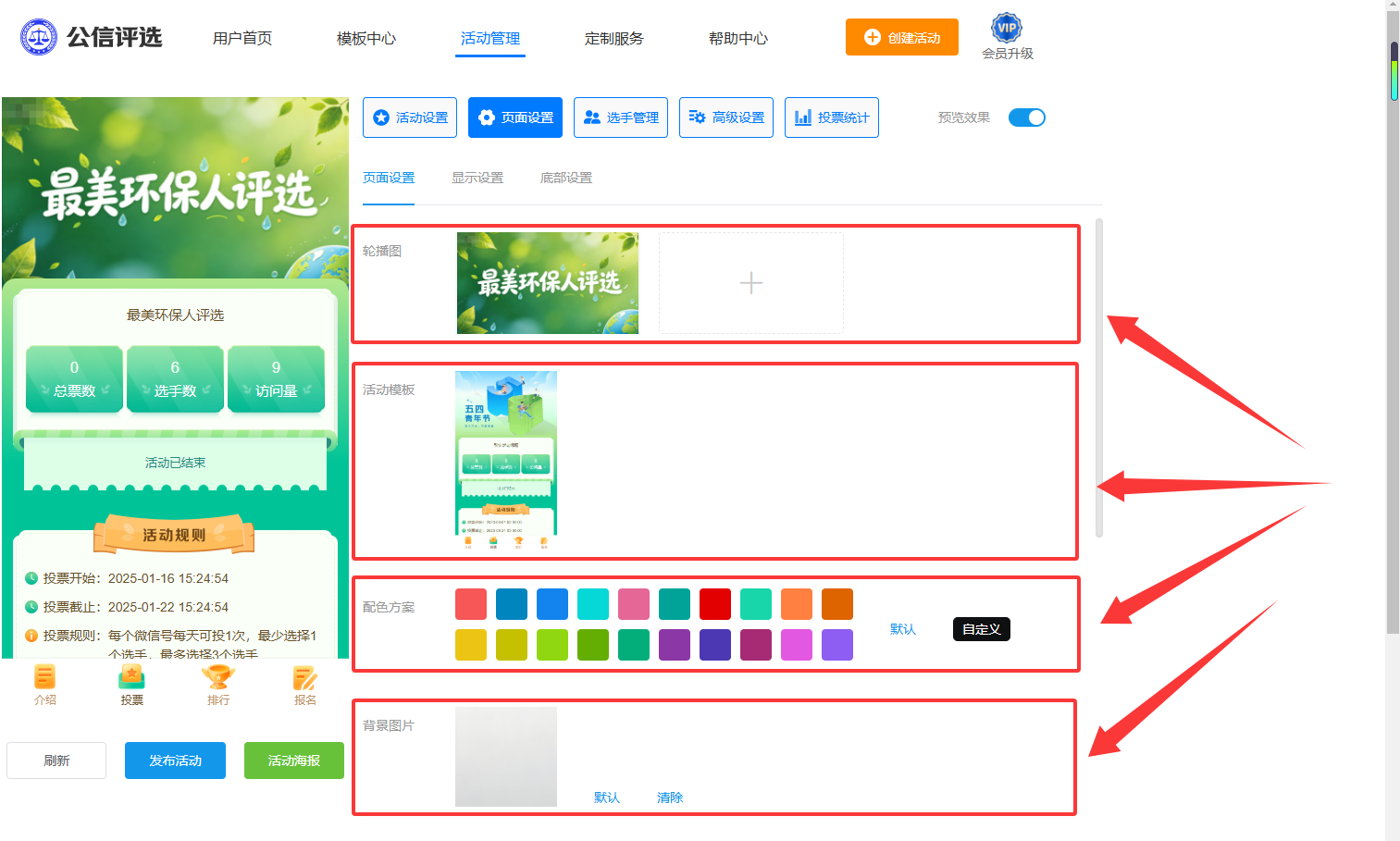Open the 帮助中心 menu
This screenshot has width=1400, height=841.
coord(738,38)
